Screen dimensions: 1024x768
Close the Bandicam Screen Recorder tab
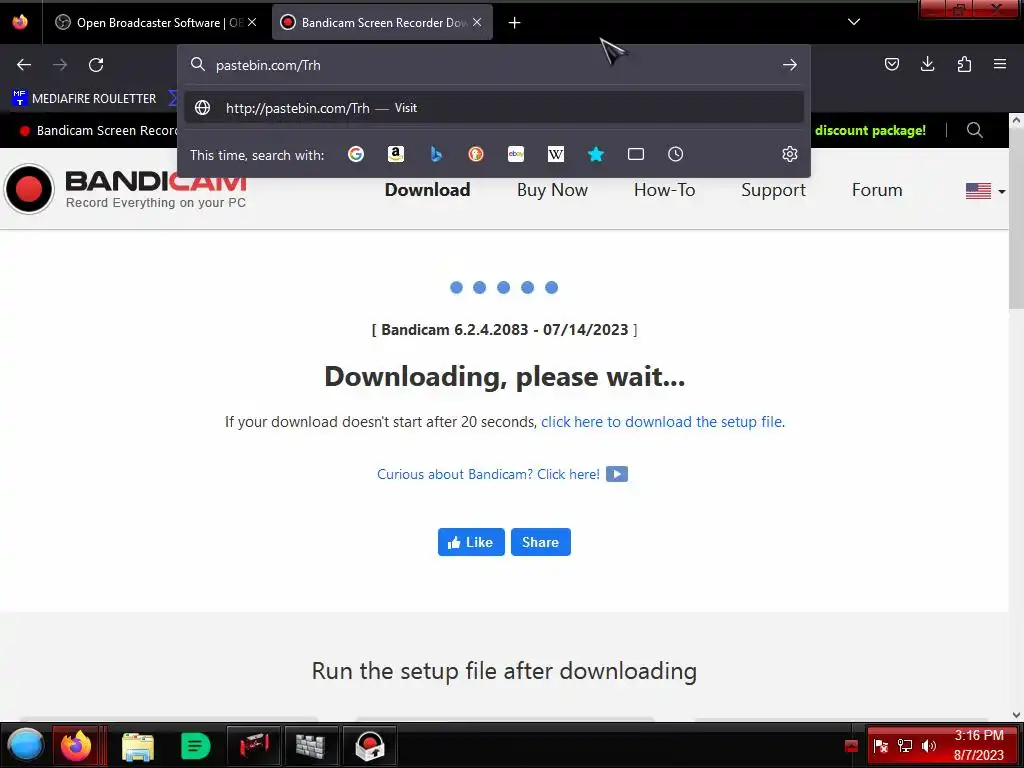pos(477,22)
